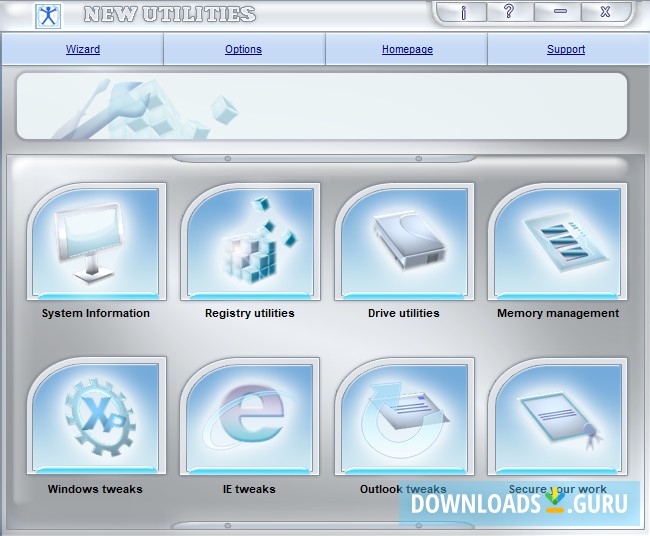Image resolution: width=650 pixels, height=536 pixels.
Task: Open the Wizard link
Action: click(83, 49)
